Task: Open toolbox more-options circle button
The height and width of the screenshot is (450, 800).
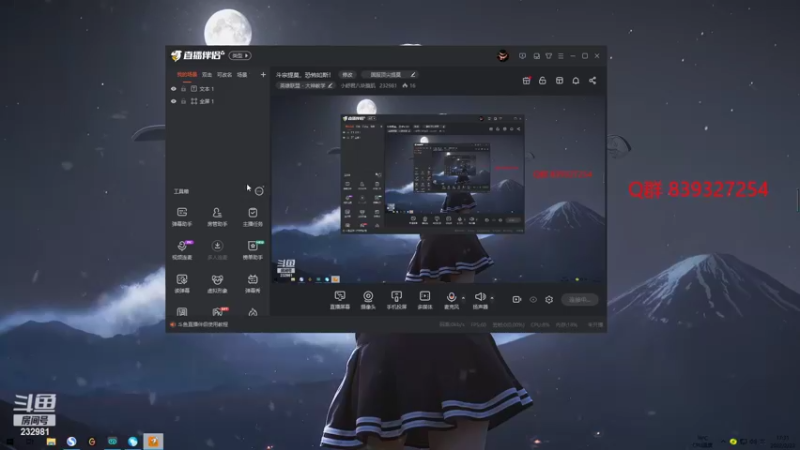Action: 259,191
